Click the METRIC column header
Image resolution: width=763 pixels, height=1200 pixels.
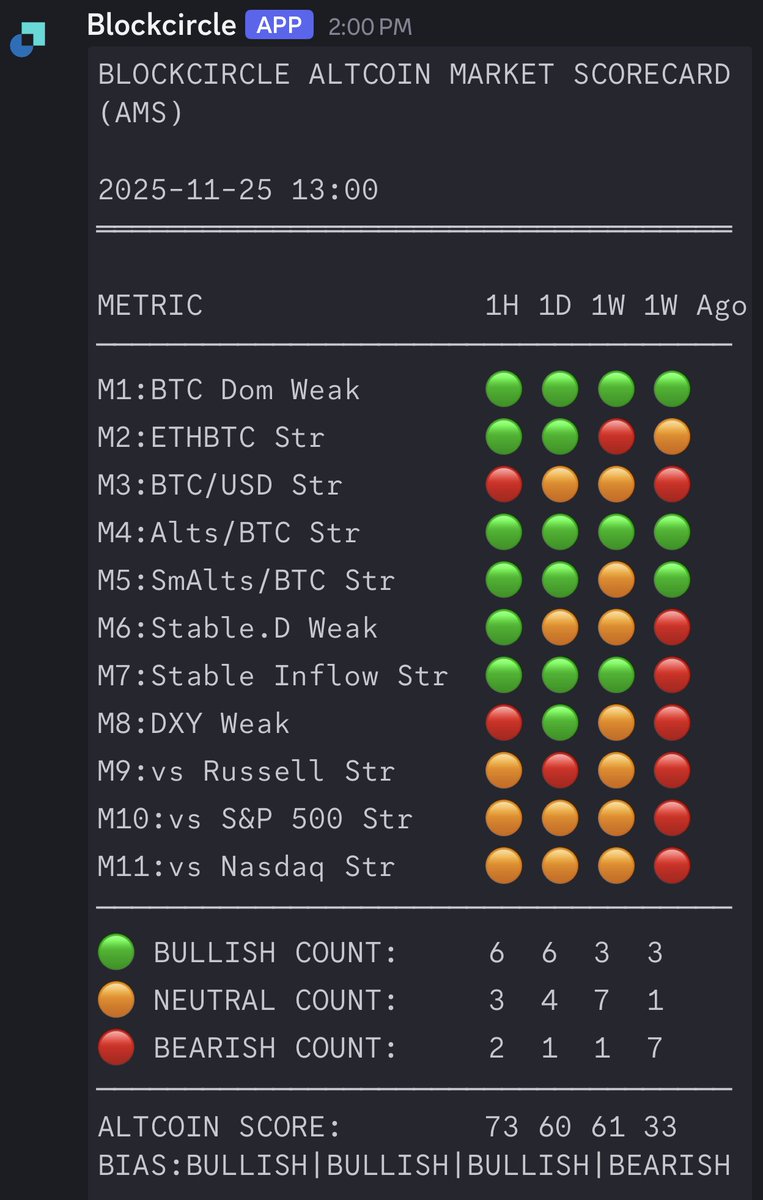tap(150, 305)
